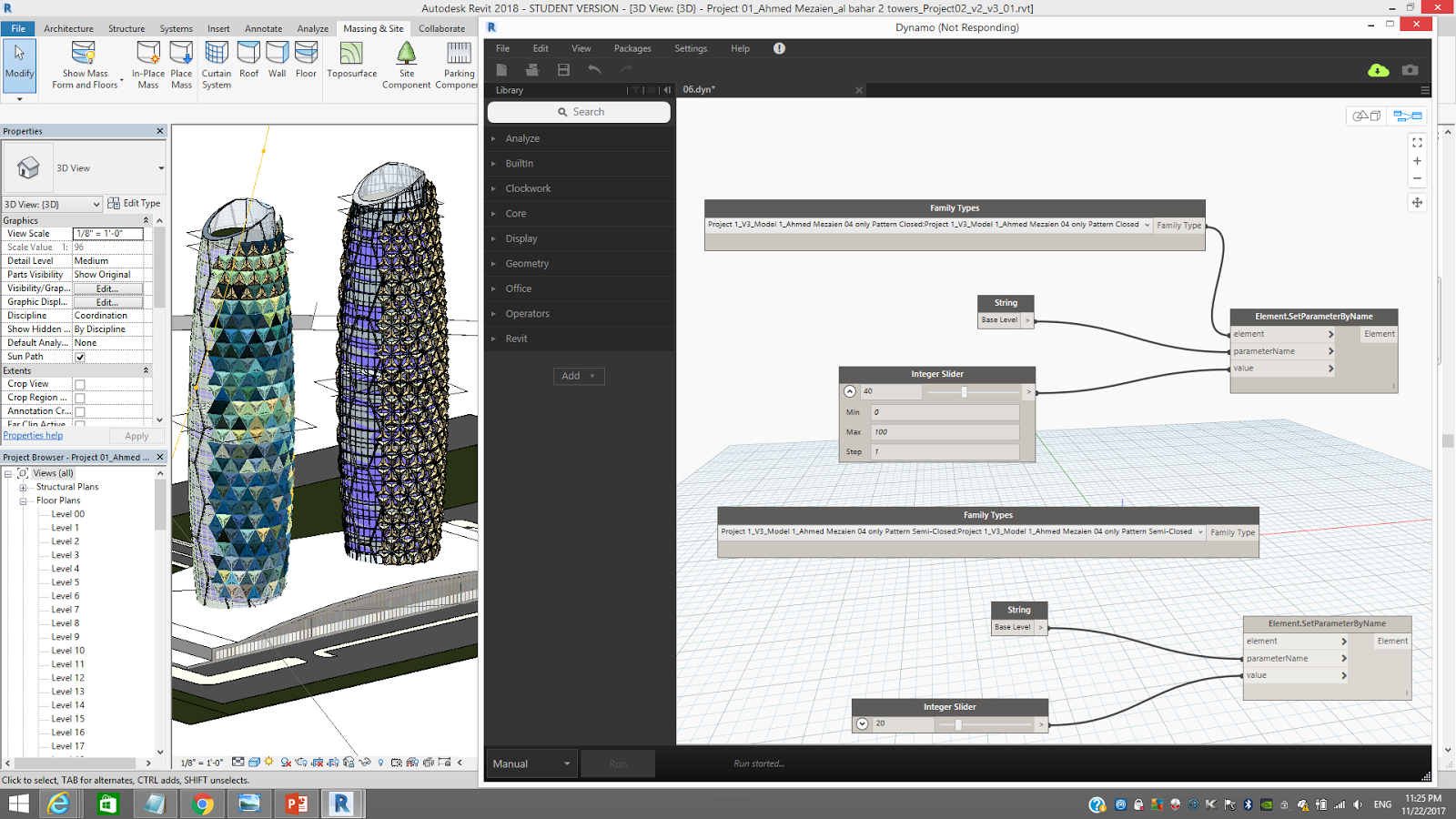Open the Packages menu in Dynamo
This screenshot has width=1456, height=819.
pos(632,48)
